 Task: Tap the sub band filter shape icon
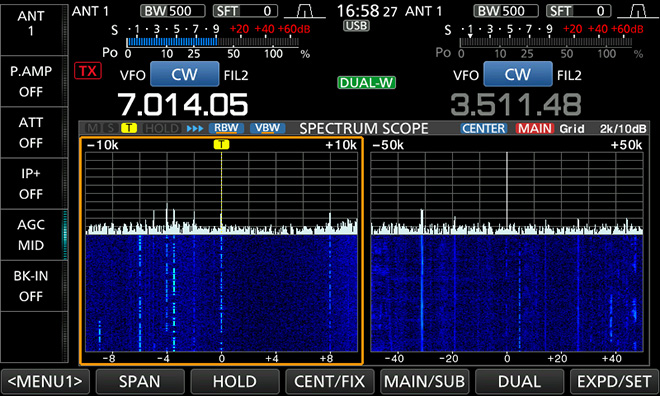[638, 11]
